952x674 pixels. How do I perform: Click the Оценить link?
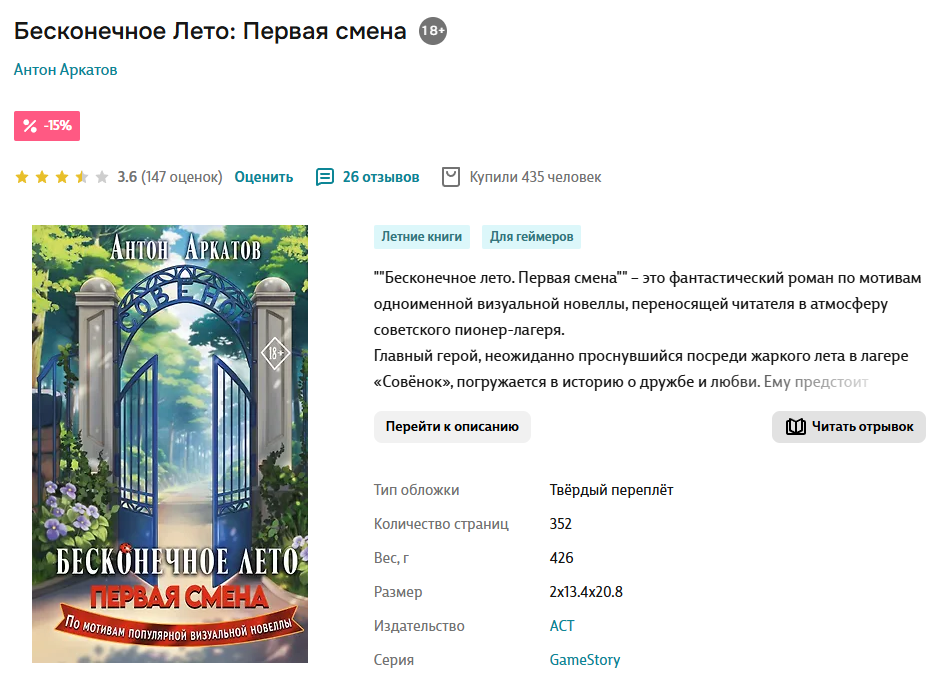click(264, 177)
